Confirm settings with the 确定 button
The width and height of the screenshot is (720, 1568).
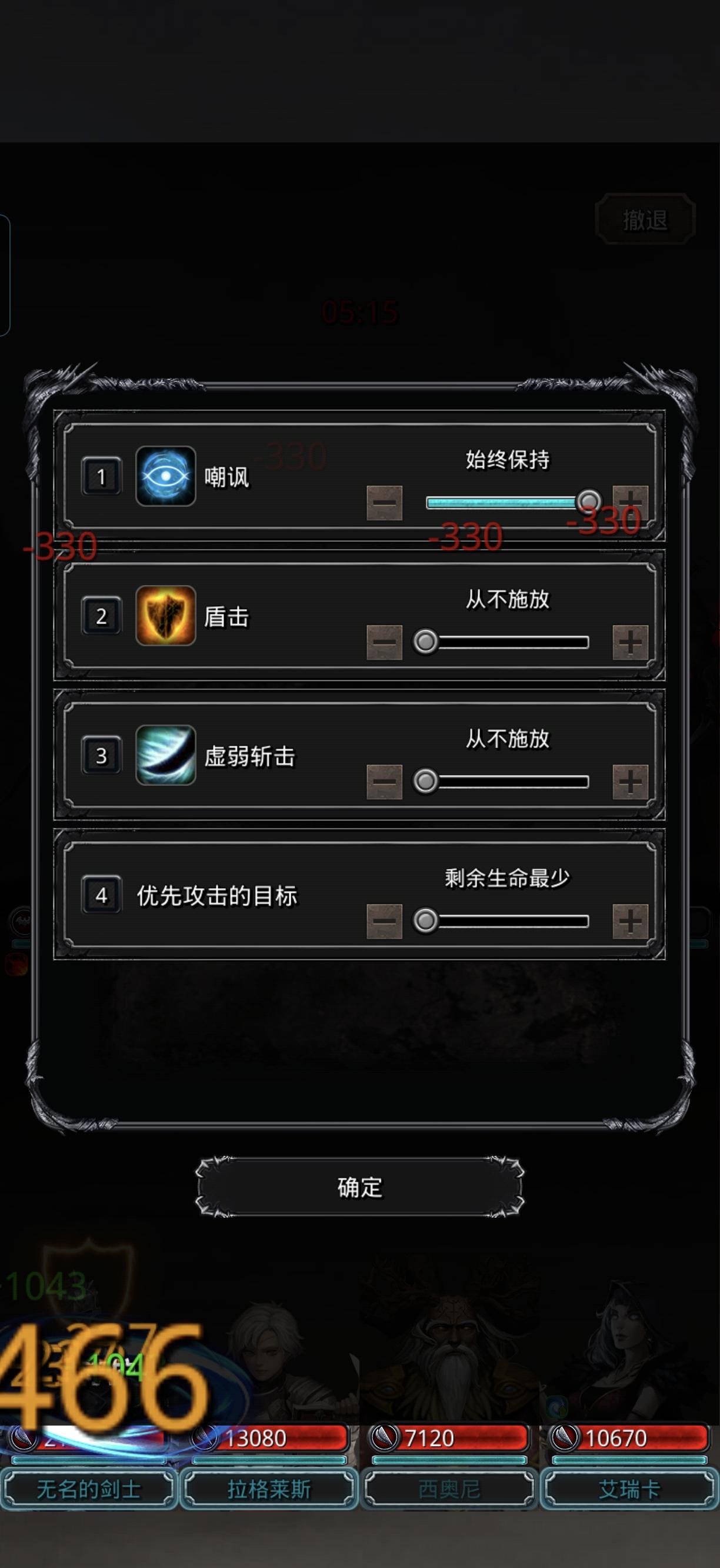click(360, 1187)
